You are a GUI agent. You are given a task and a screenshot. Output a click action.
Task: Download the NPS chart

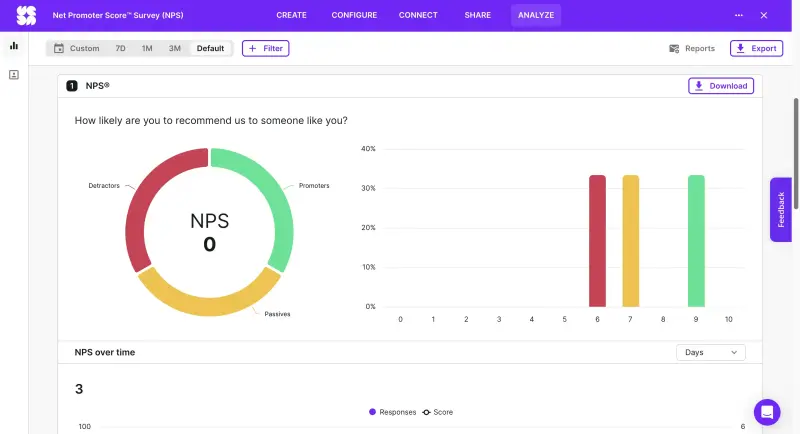[721, 86]
